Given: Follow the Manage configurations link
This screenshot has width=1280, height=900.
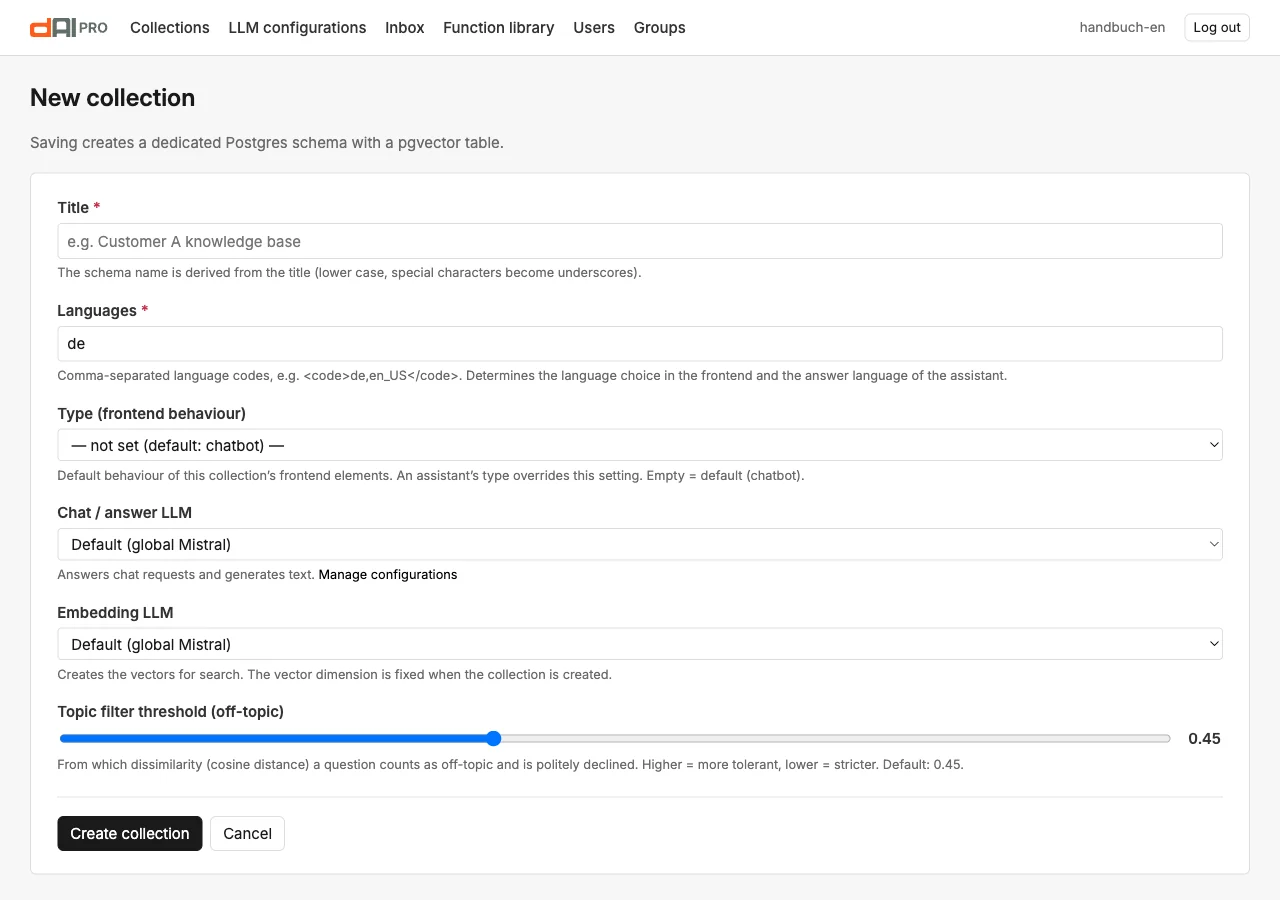Looking at the screenshot, I should (388, 575).
